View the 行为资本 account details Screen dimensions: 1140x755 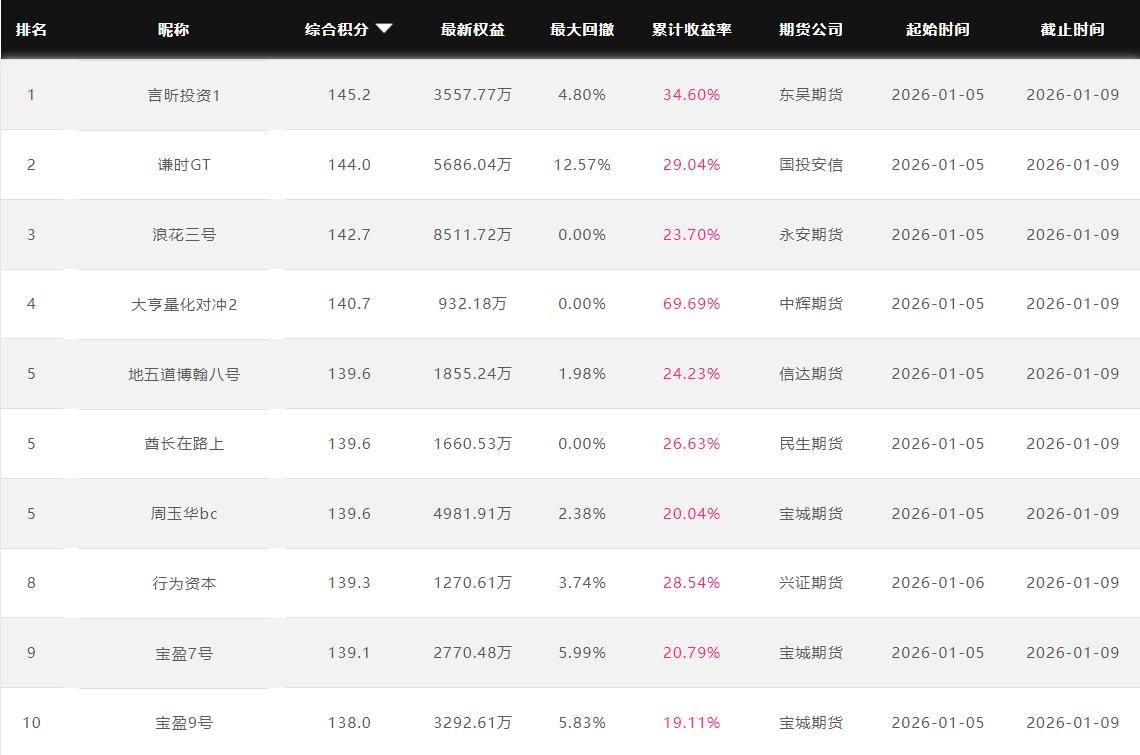point(183,583)
